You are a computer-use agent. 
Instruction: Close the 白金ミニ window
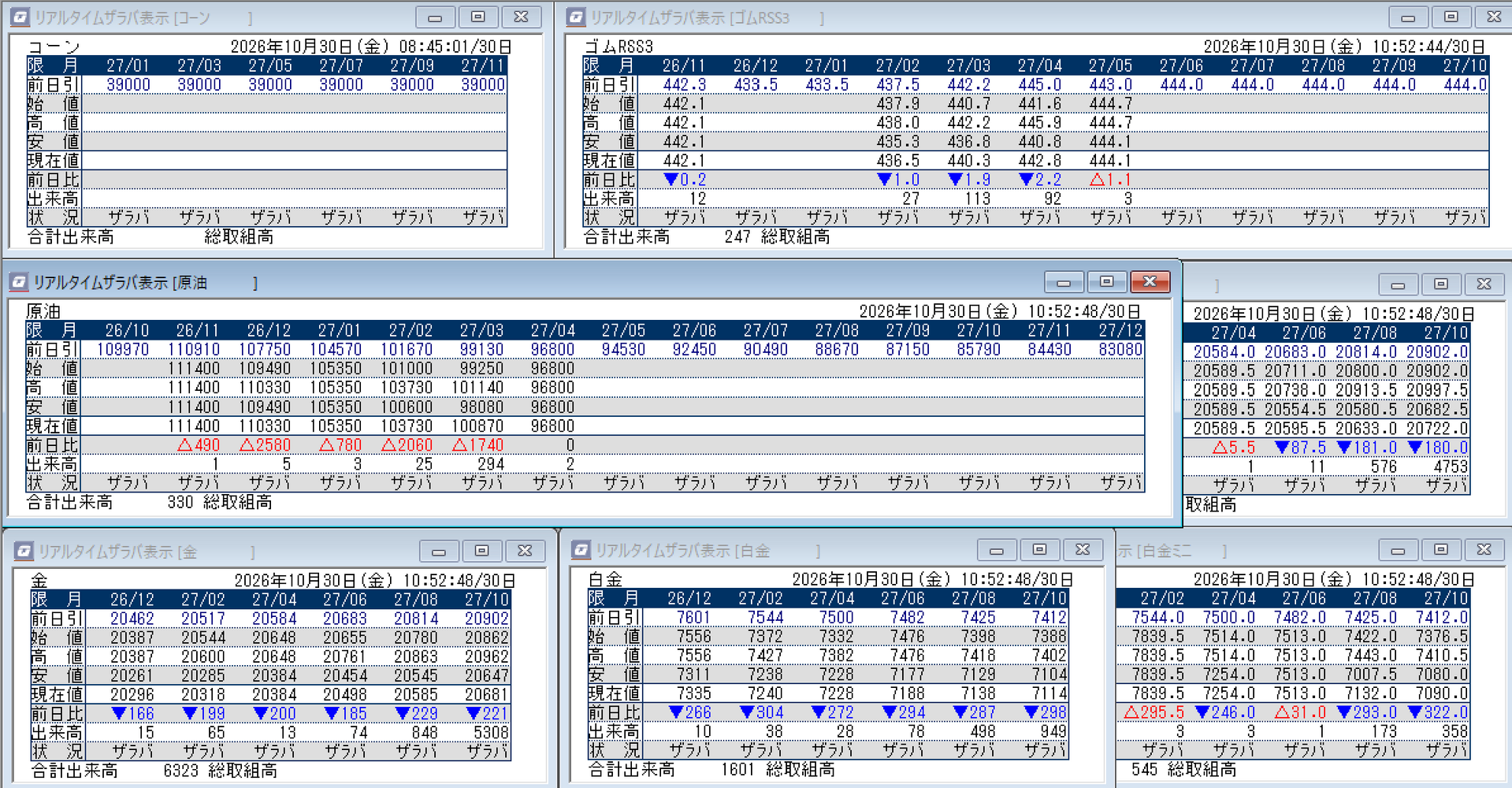[1484, 549]
